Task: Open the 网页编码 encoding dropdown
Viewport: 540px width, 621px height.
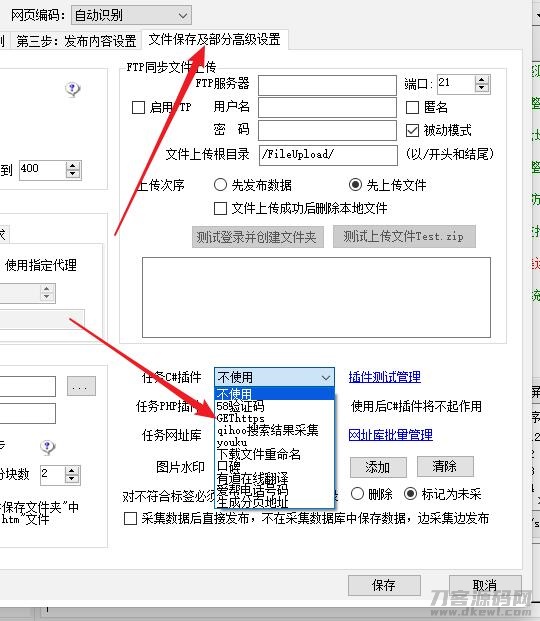Action: tap(132, 15)
